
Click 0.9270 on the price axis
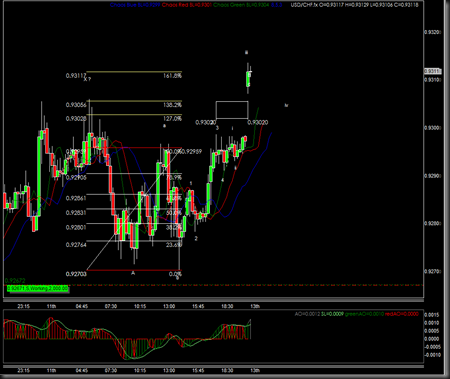(432, 272)
